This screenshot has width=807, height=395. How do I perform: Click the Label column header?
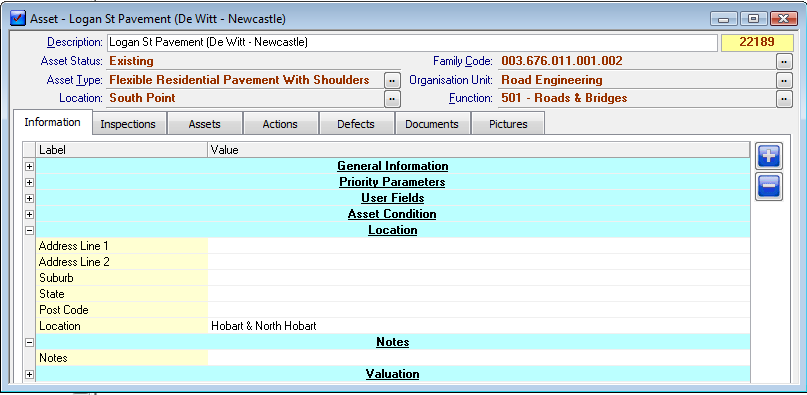coord(121,150)
